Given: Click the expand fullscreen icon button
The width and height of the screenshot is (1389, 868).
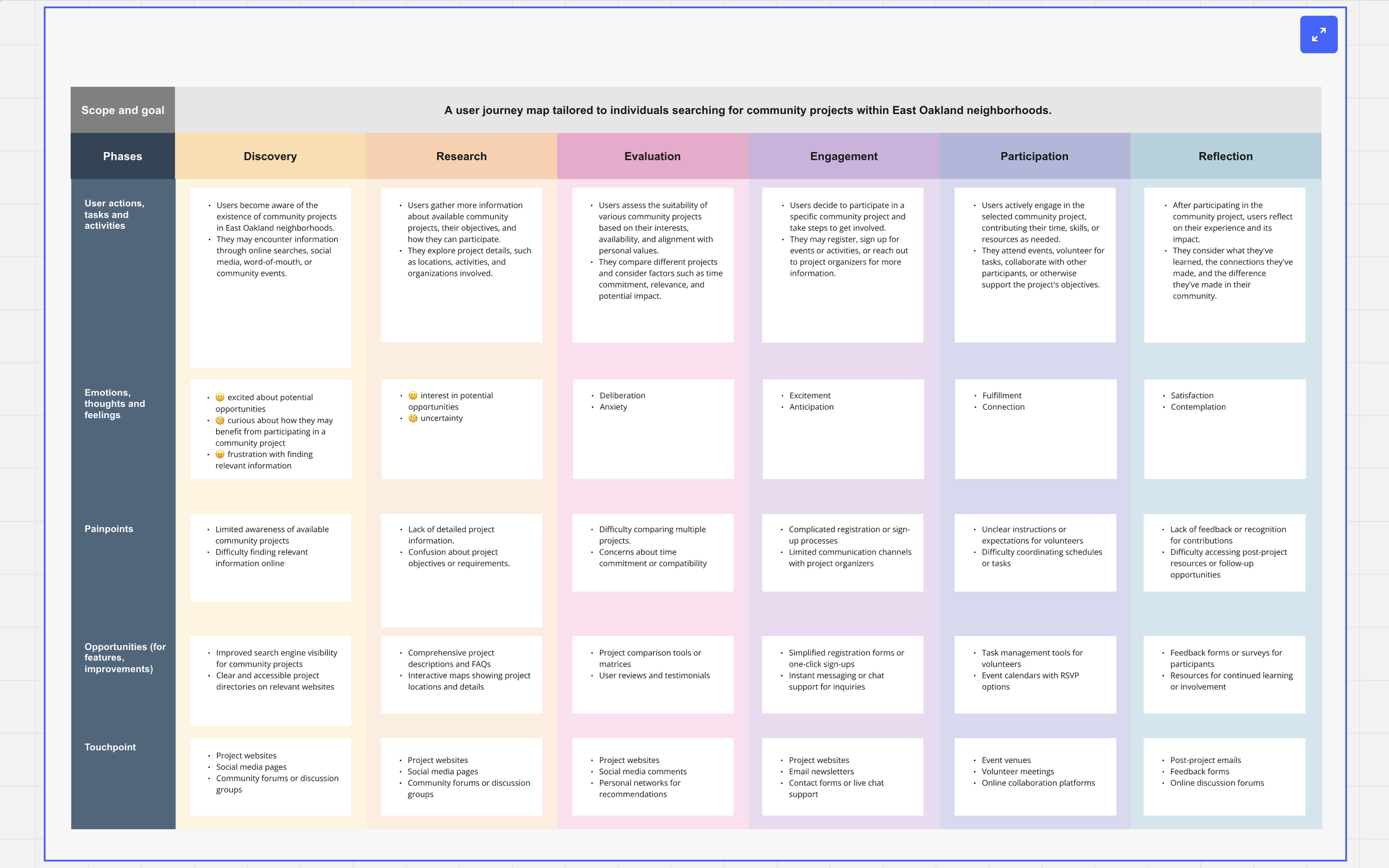Looking at the screenshot, I should click(x=1318, y=35).
